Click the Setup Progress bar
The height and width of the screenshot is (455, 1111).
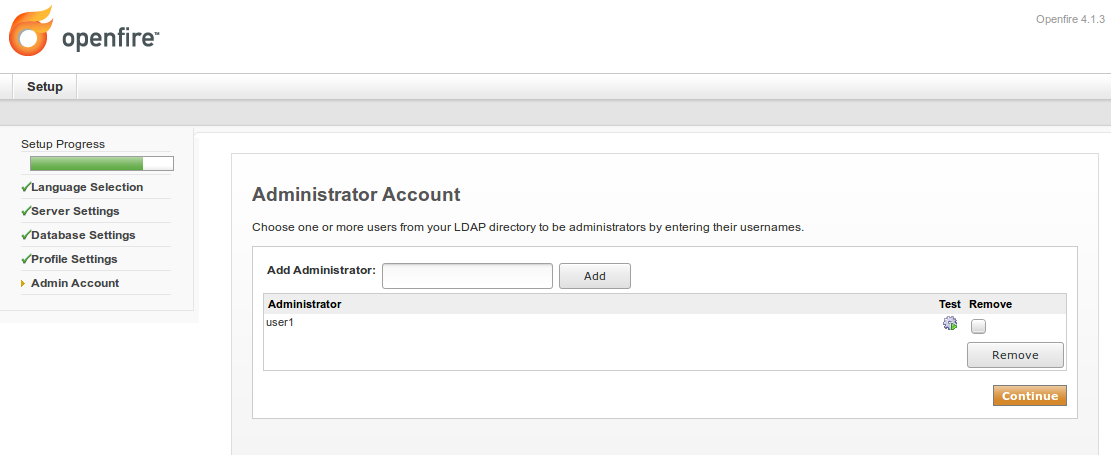101,164
